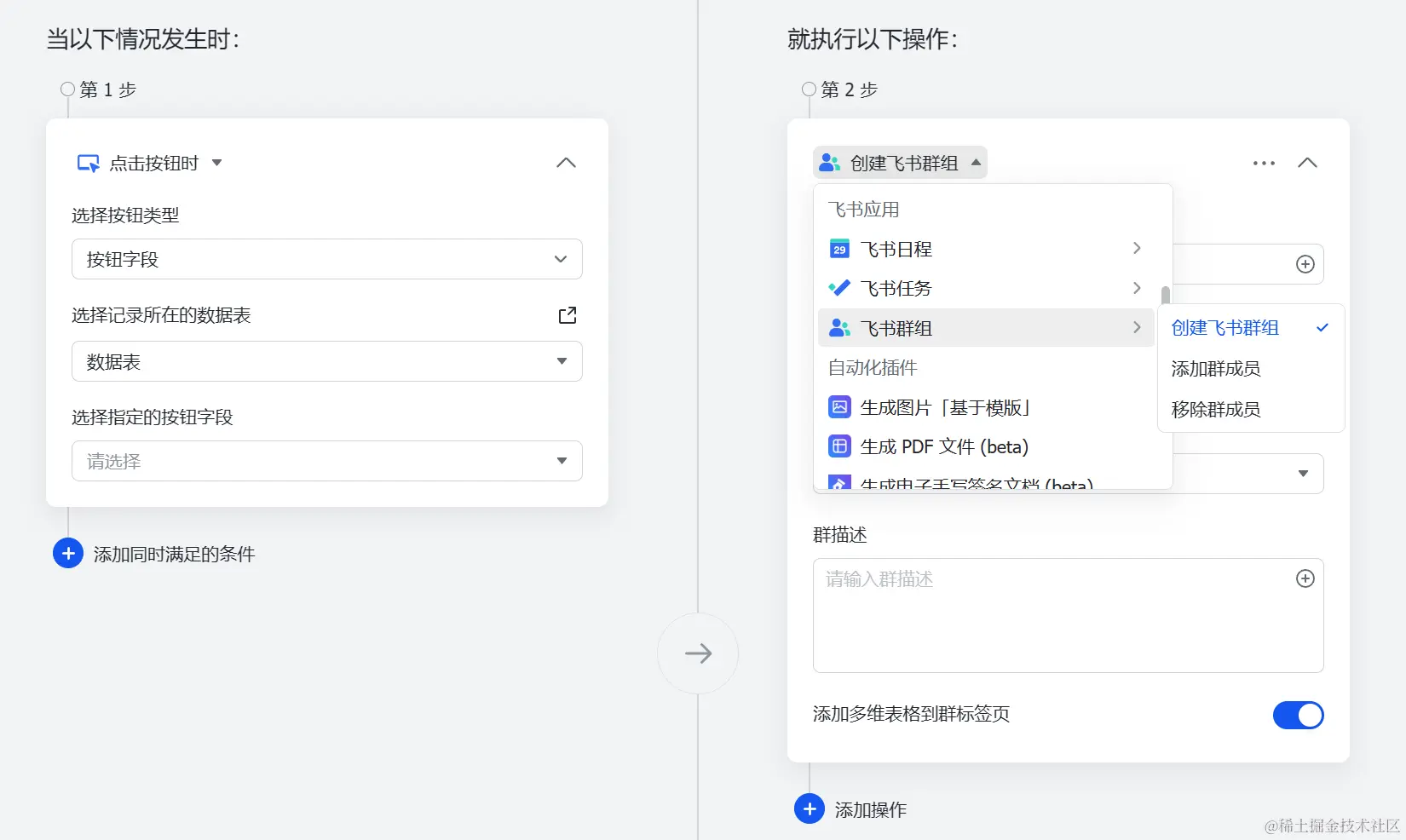Click the 自动化插件 section heading

pos(873,368)
